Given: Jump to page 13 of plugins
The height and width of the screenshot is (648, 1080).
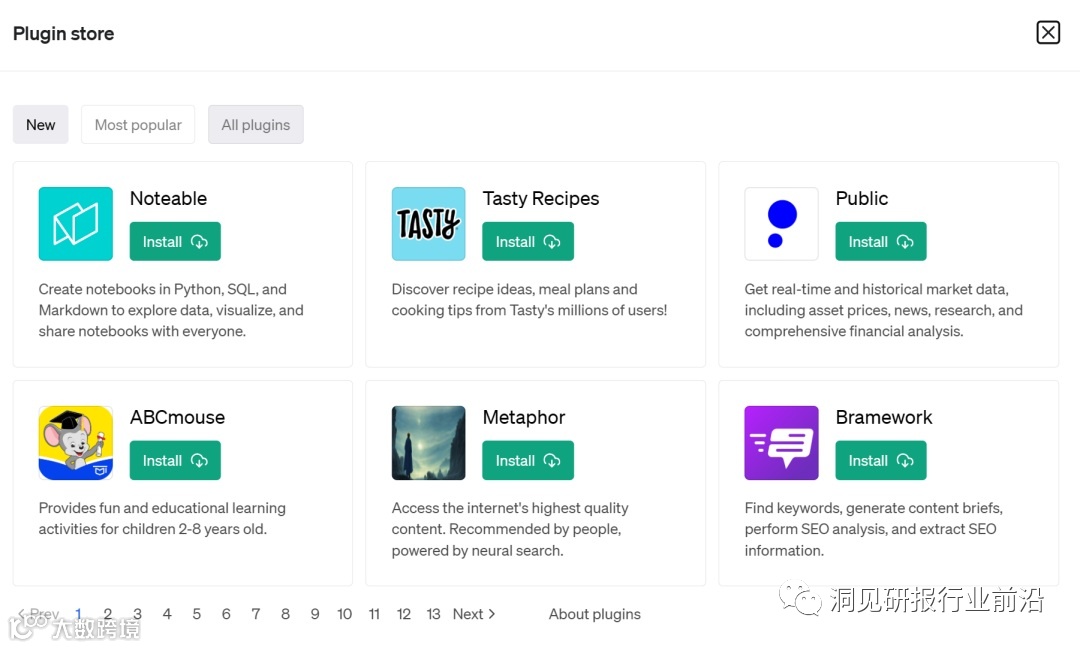Looking at the screenshot, I should 433,614.
